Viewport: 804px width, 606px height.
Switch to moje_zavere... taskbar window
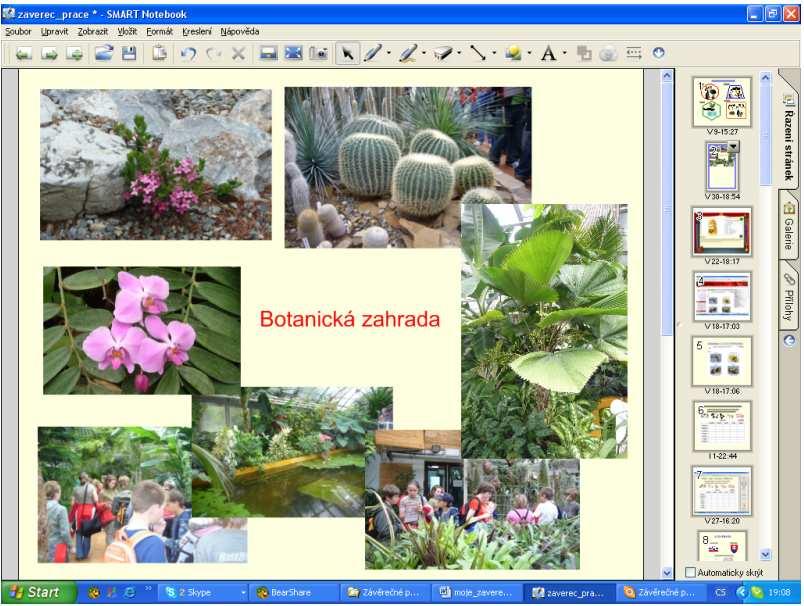tap(477, 593)
